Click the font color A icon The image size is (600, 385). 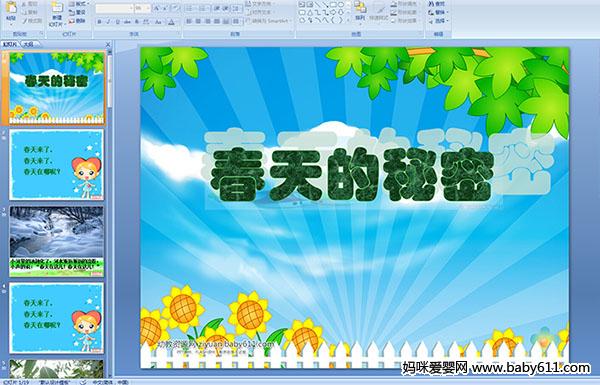(x=171, y=22)
